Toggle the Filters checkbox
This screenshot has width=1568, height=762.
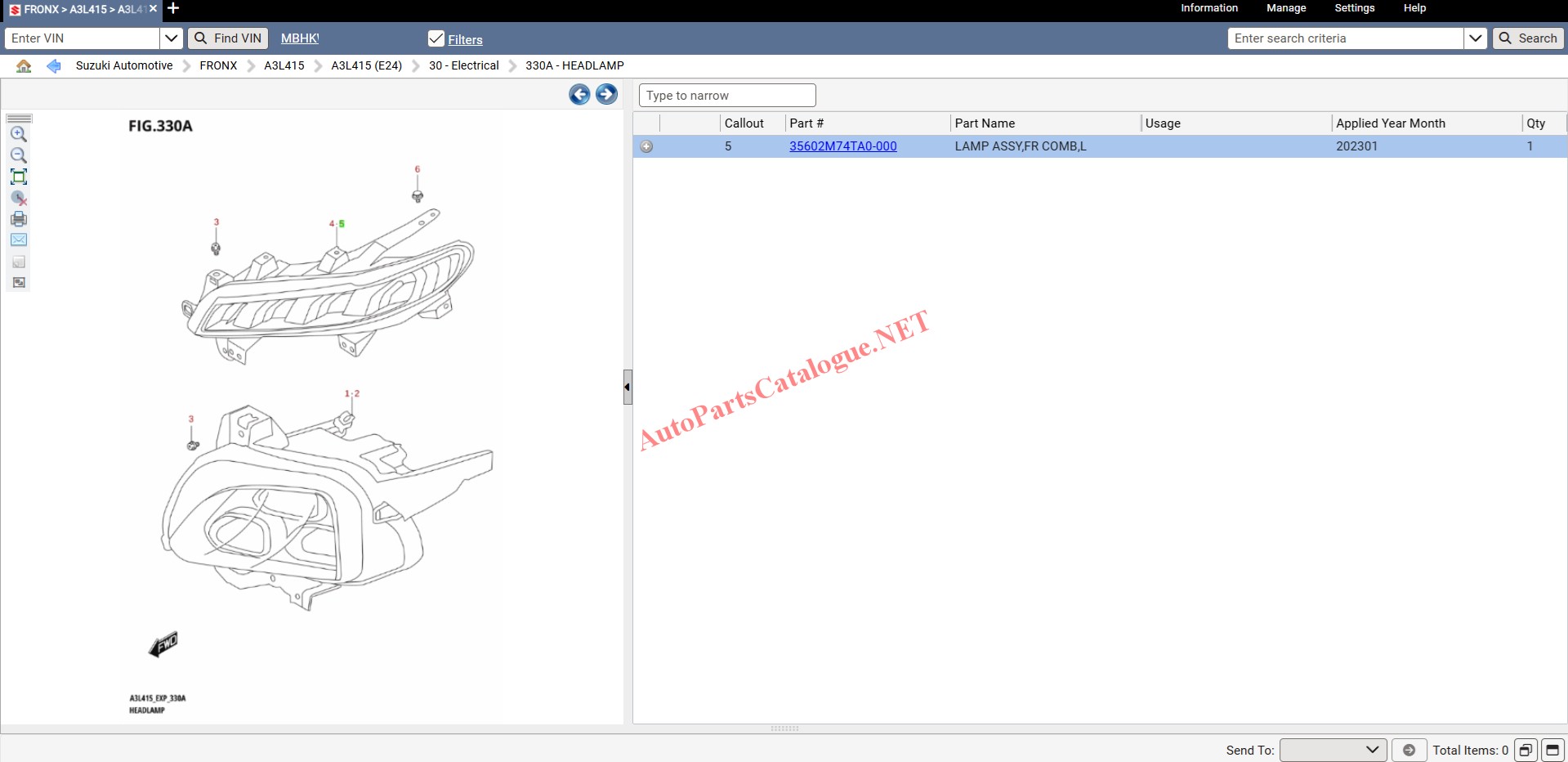click(436, 39)
